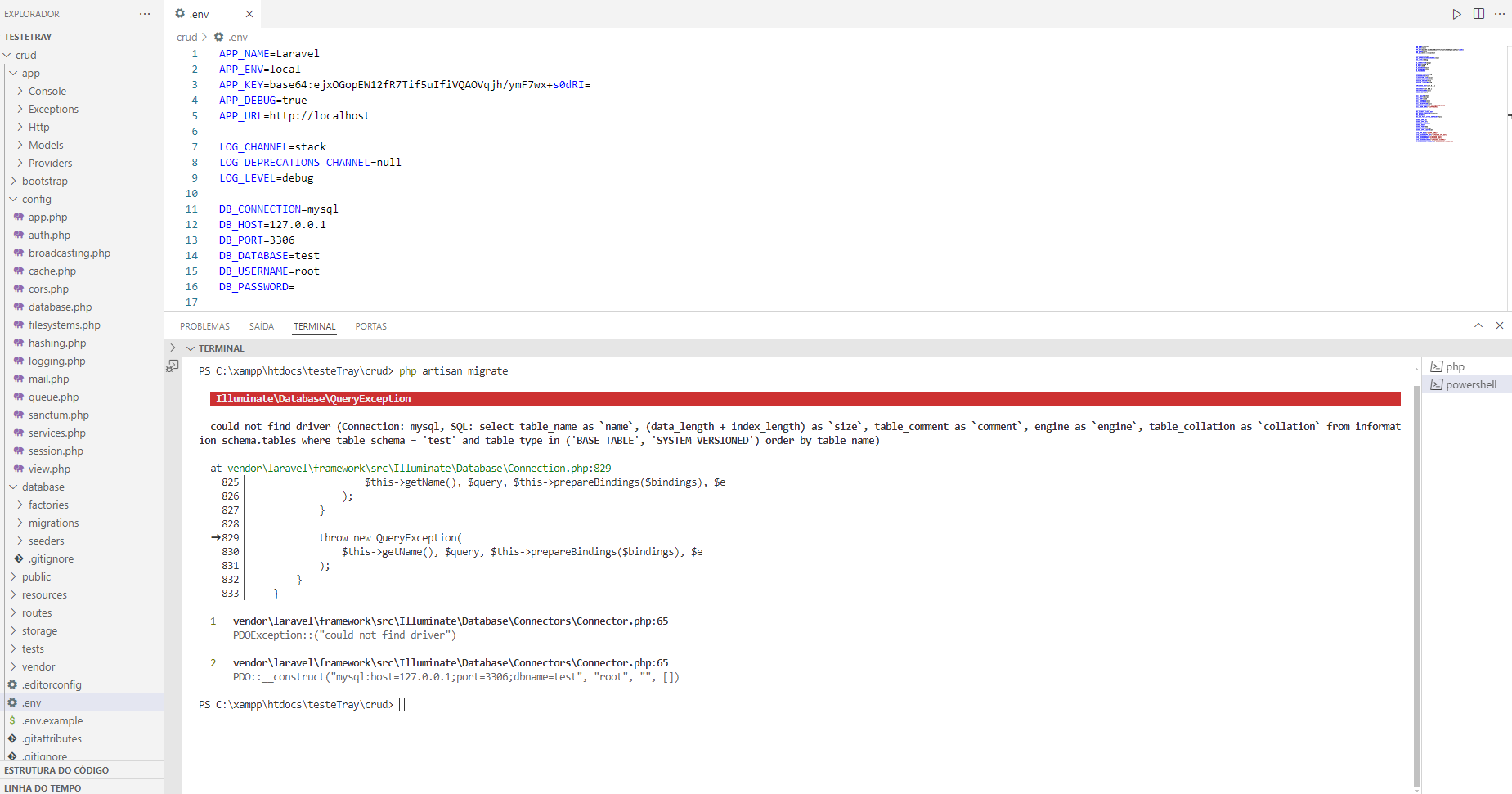Viewport: 1512px width, 794px height.
Task: Follow the http://localhost URL link
Action: pyautogui.click(x=320, y=116)
